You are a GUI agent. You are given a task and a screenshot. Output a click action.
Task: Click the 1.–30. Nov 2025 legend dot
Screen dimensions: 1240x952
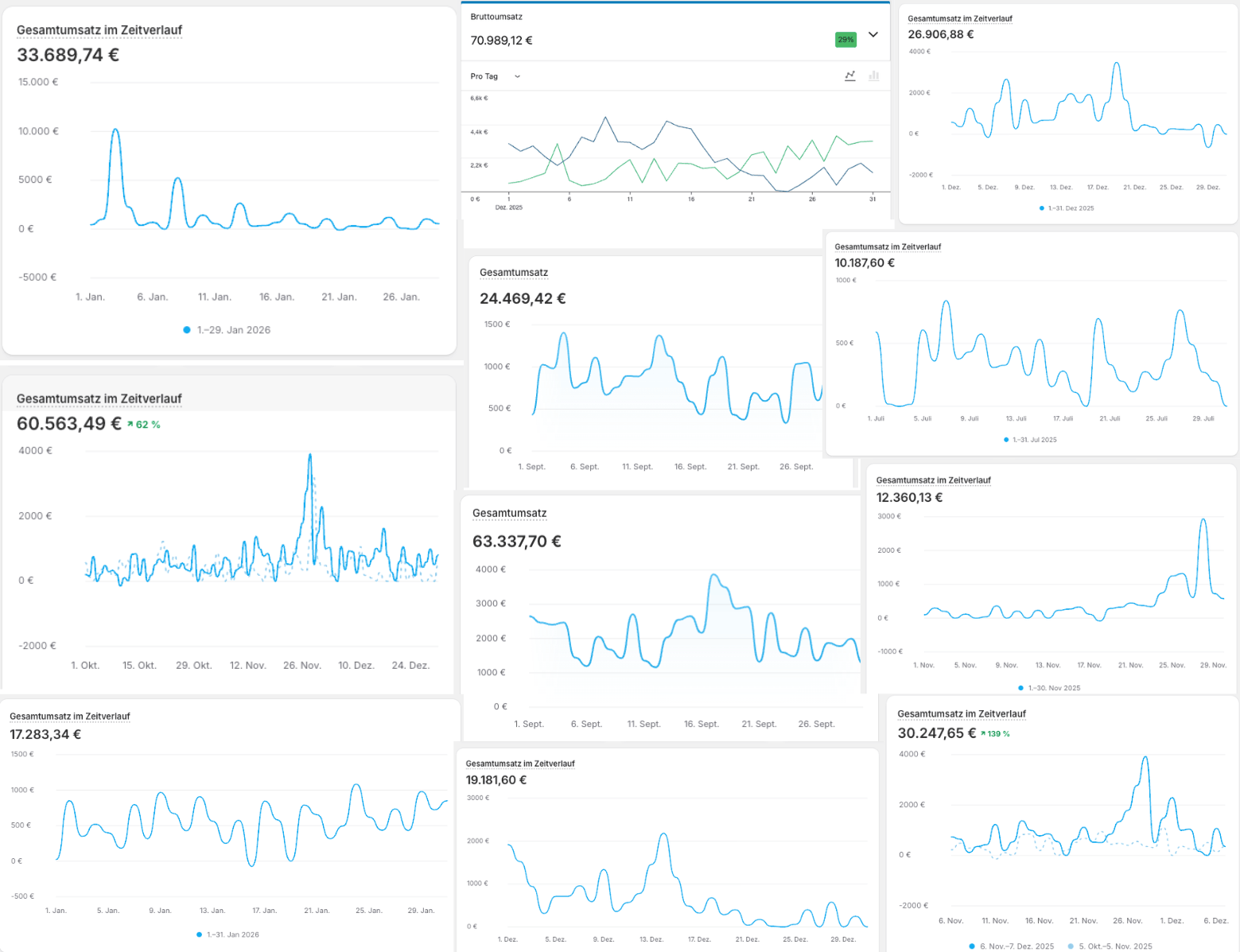[1021, 688]
